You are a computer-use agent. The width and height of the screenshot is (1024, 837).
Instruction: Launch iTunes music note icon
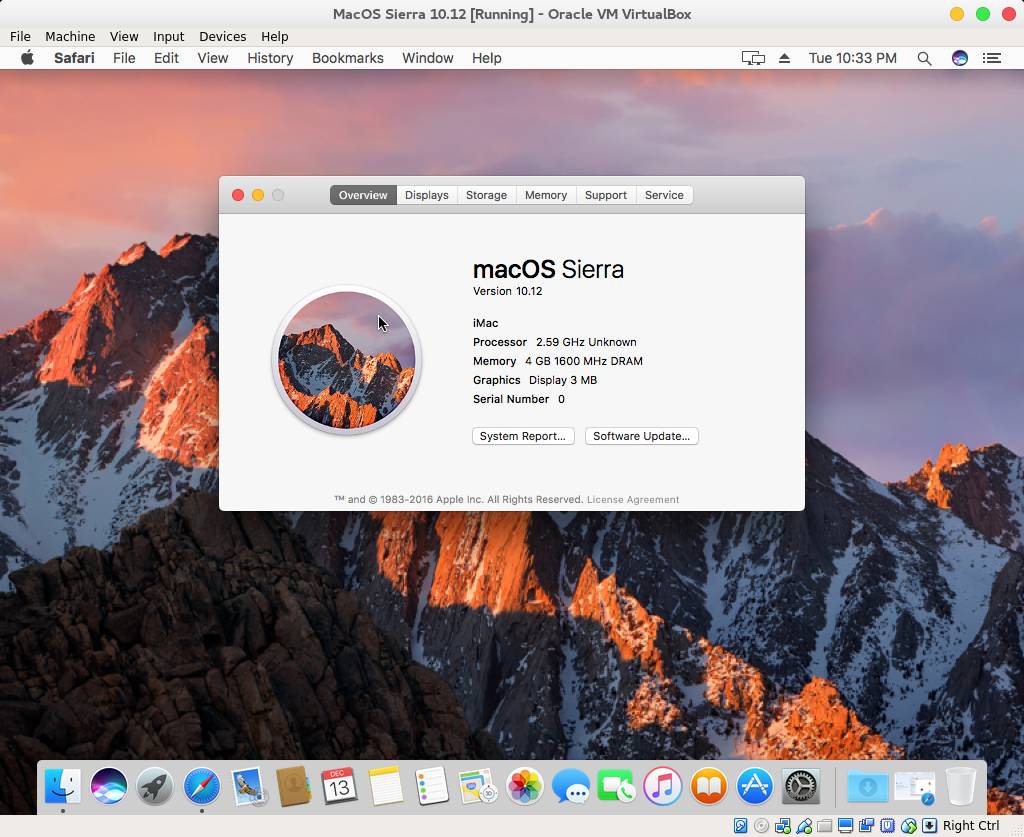[x=662, y=785]
